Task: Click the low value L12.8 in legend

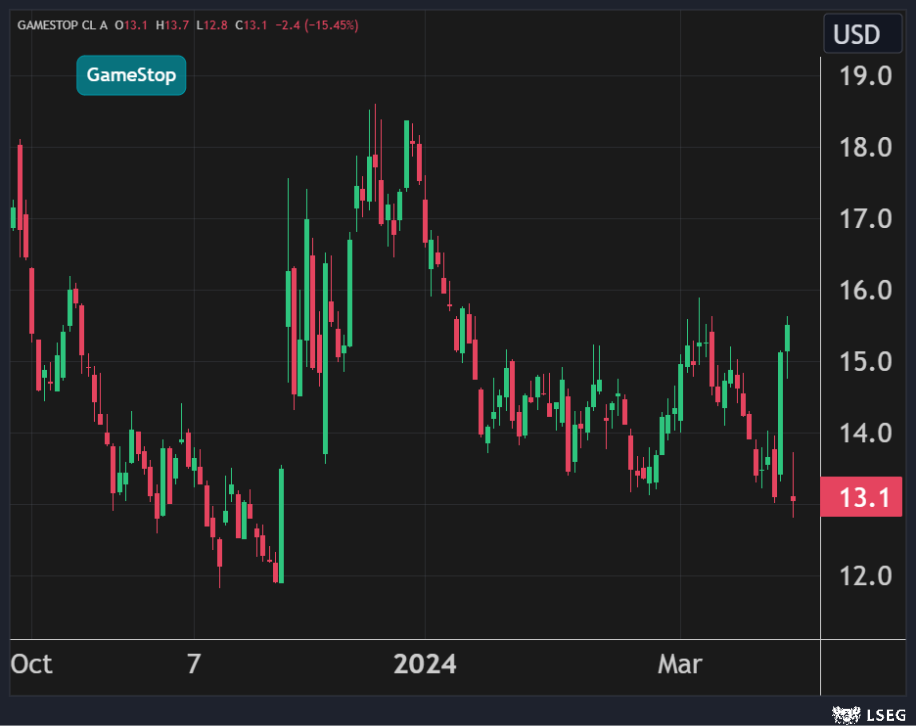Action: point(212,24)
